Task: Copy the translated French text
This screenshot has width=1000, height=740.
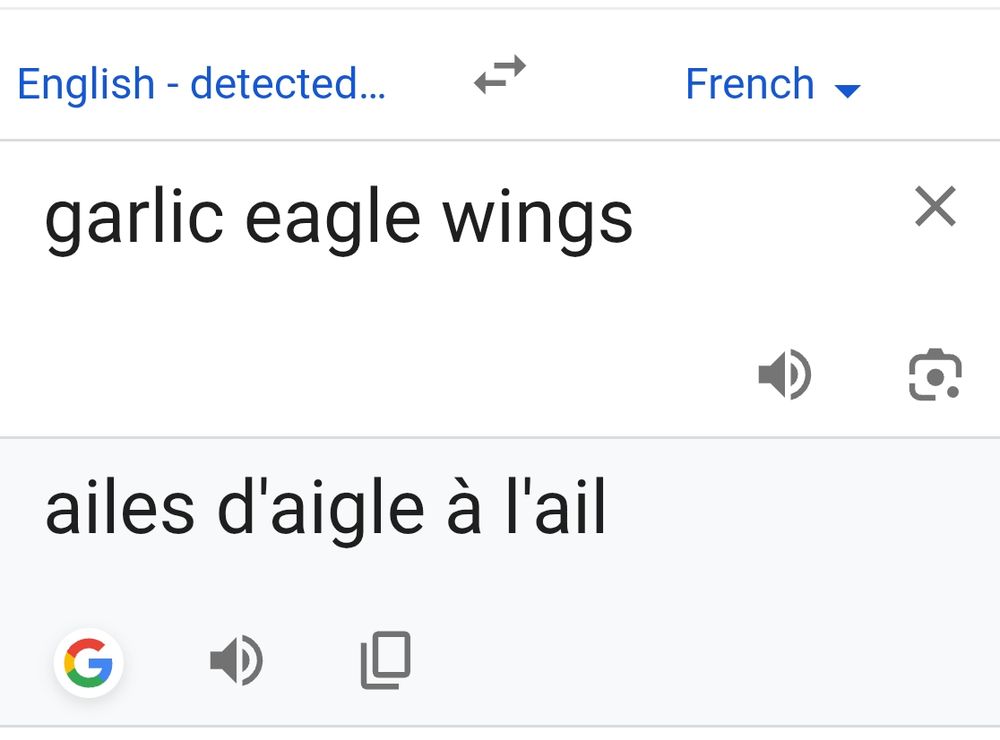Action: 383,659
